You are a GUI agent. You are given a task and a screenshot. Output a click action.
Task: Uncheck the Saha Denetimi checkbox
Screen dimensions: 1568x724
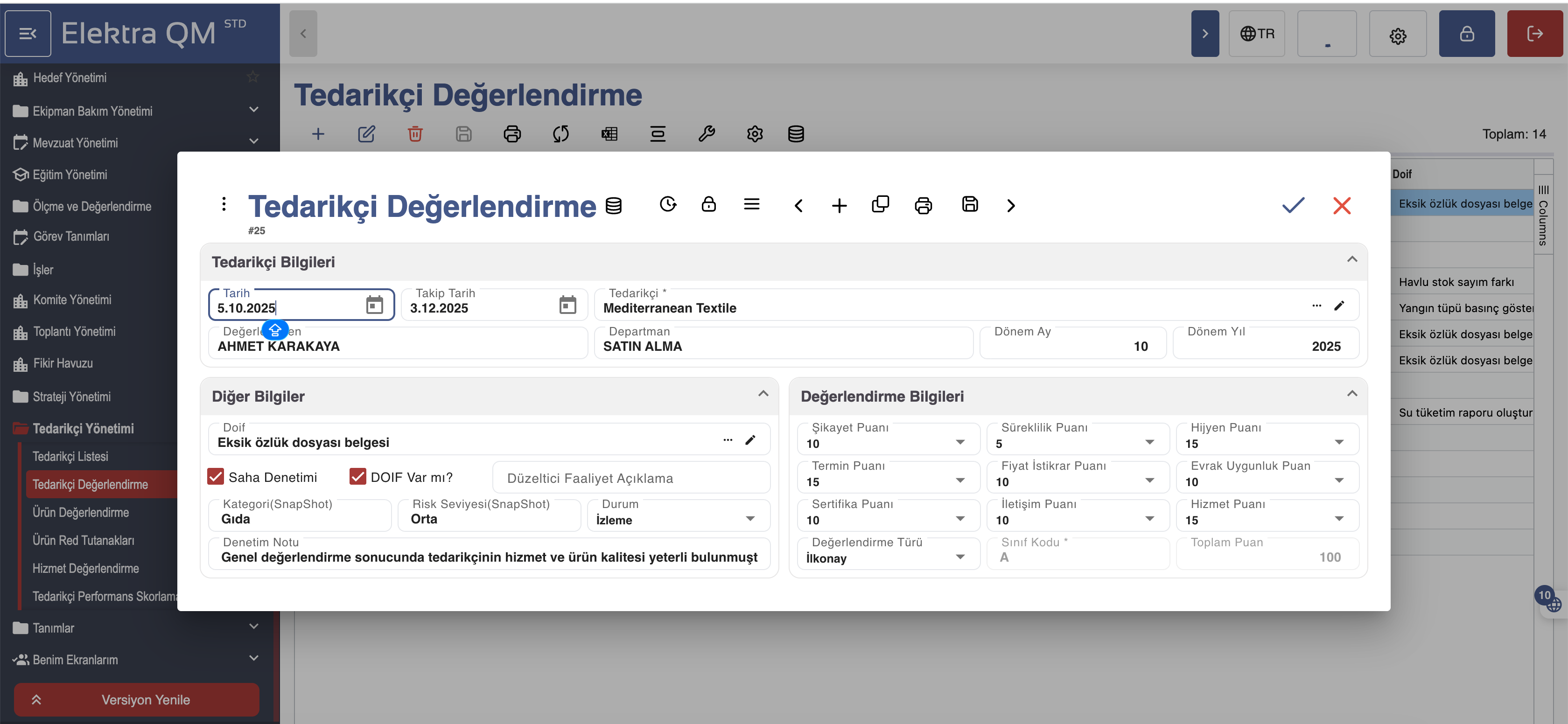[216, 477]
